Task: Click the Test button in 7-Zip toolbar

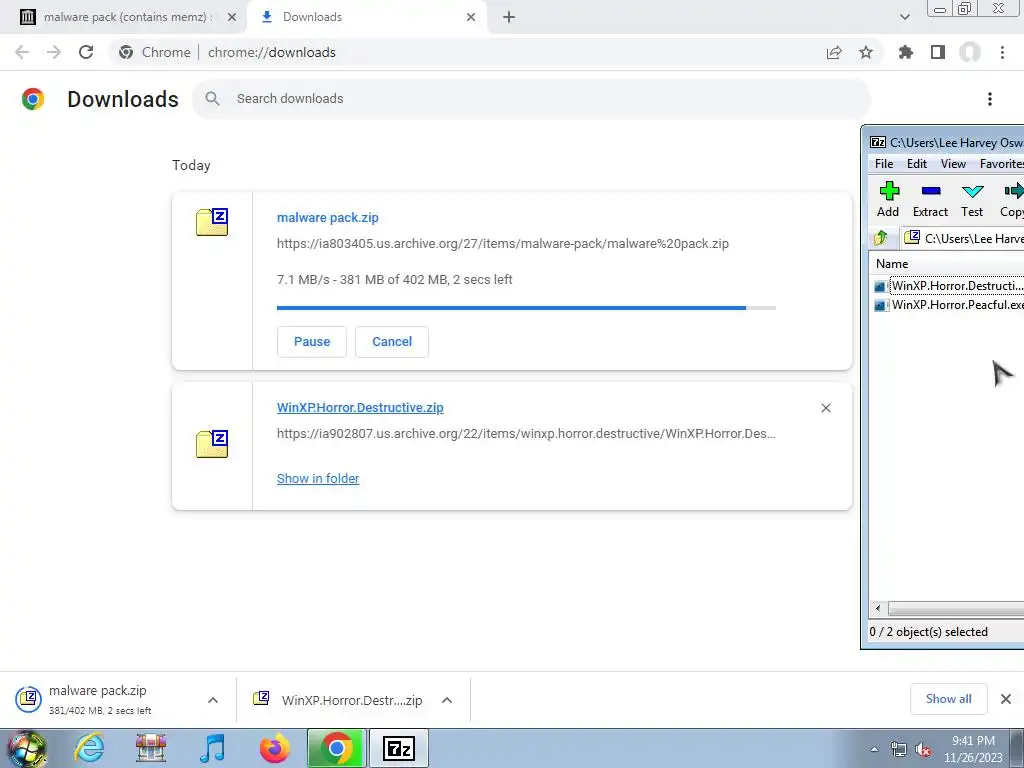Action: 972,200
